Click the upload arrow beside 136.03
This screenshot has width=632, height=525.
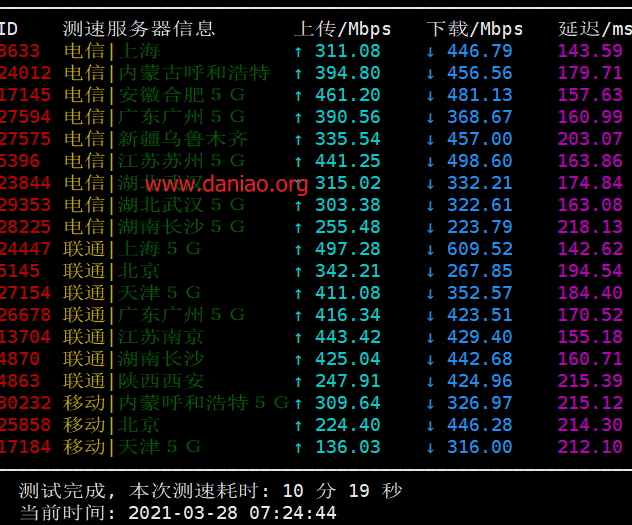point(298,447)
